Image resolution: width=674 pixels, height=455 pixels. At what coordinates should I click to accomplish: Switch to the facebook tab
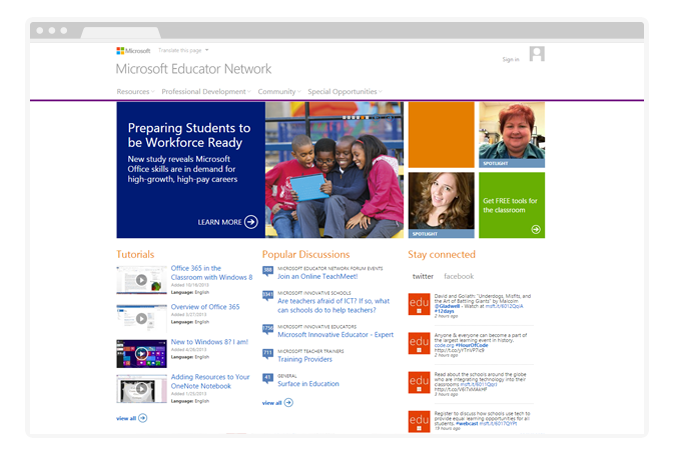[x=459, y=276]
